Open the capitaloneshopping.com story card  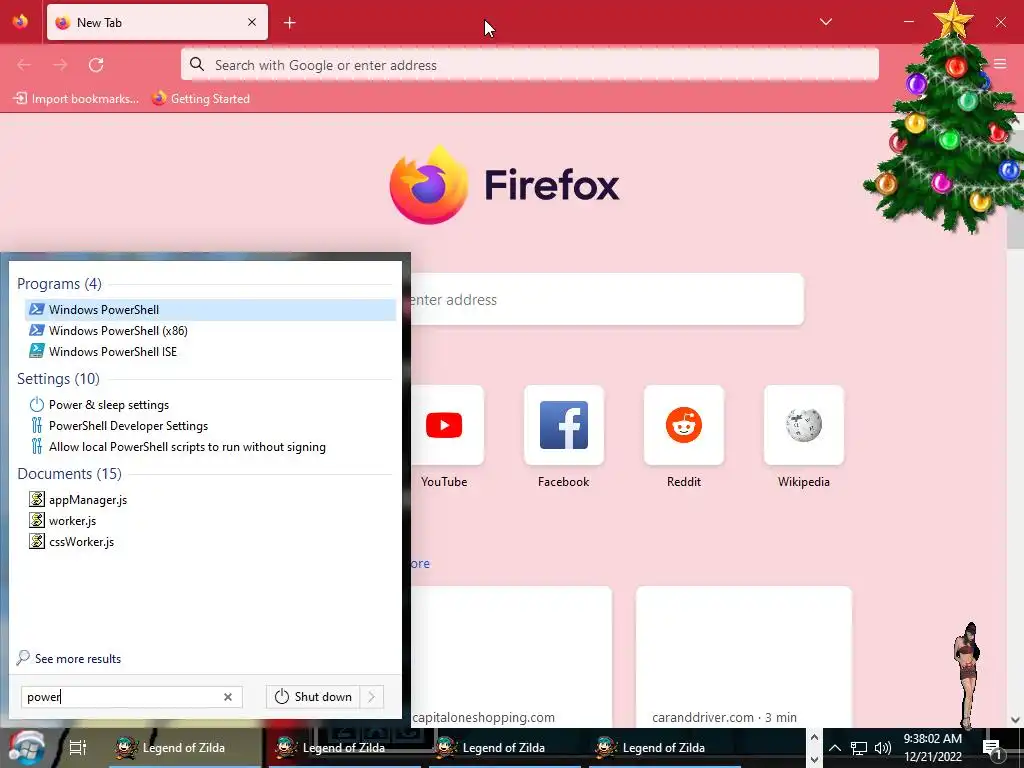[x=511, y=657]
